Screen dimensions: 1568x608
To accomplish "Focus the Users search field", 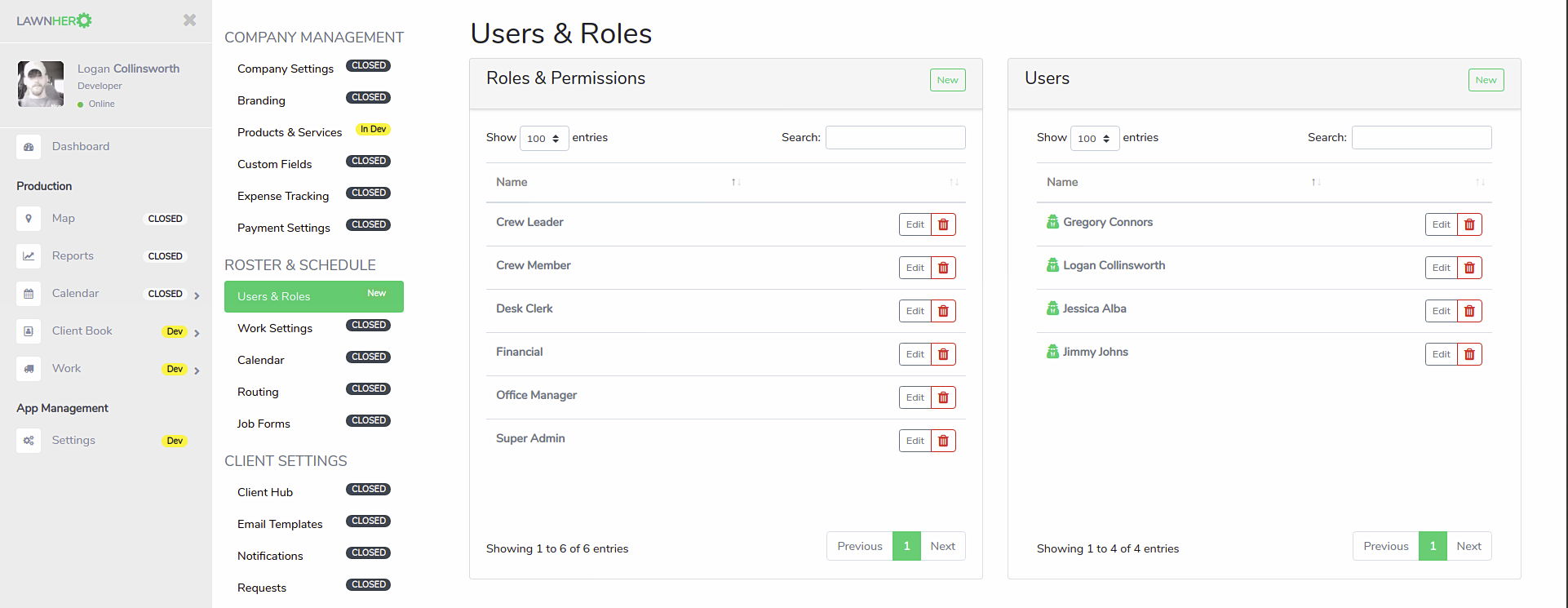I will pos(1421,137).
